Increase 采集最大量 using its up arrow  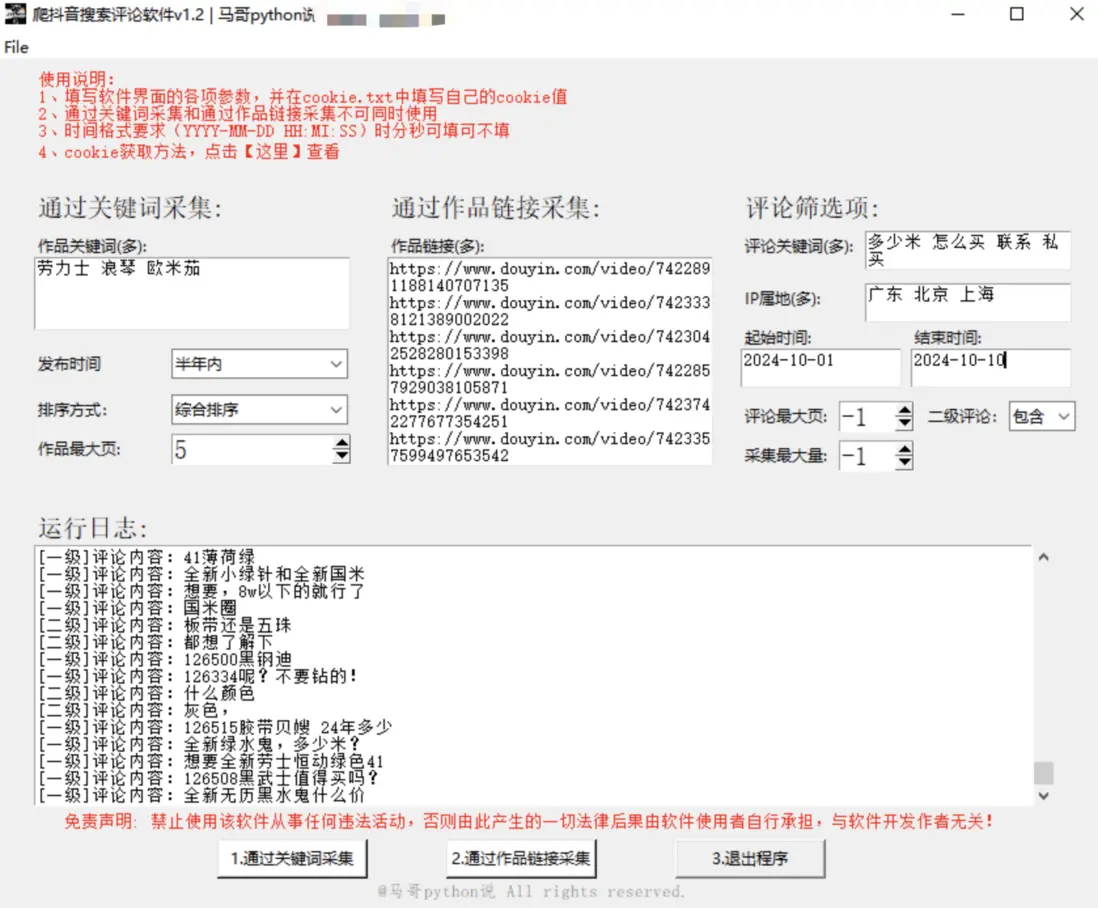[x=903, y=450]
